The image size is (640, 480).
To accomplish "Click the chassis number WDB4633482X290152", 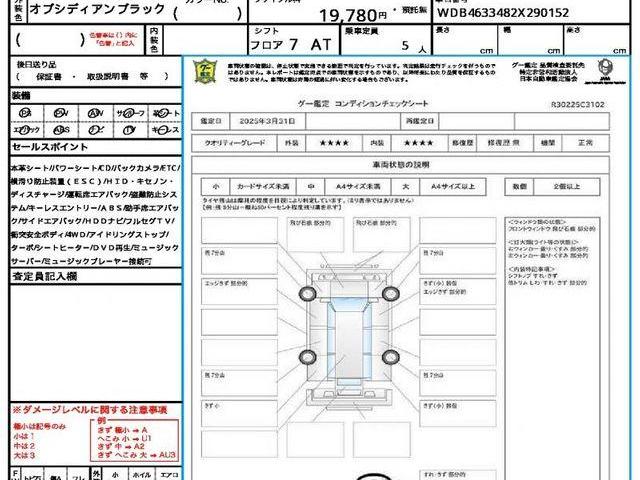I will coord(503,13).
